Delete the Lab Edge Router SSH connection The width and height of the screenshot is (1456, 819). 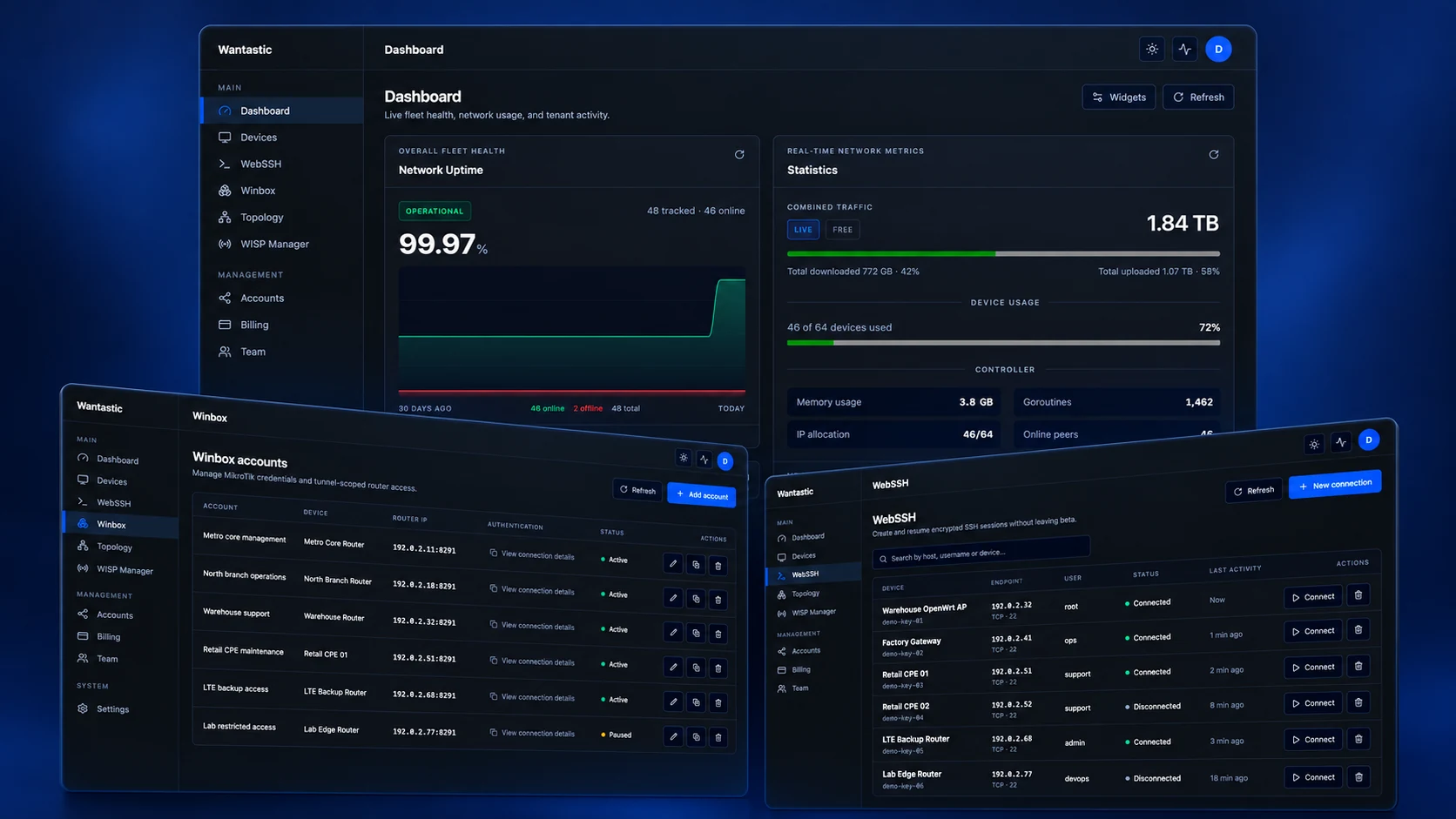tap(1358, 776)
